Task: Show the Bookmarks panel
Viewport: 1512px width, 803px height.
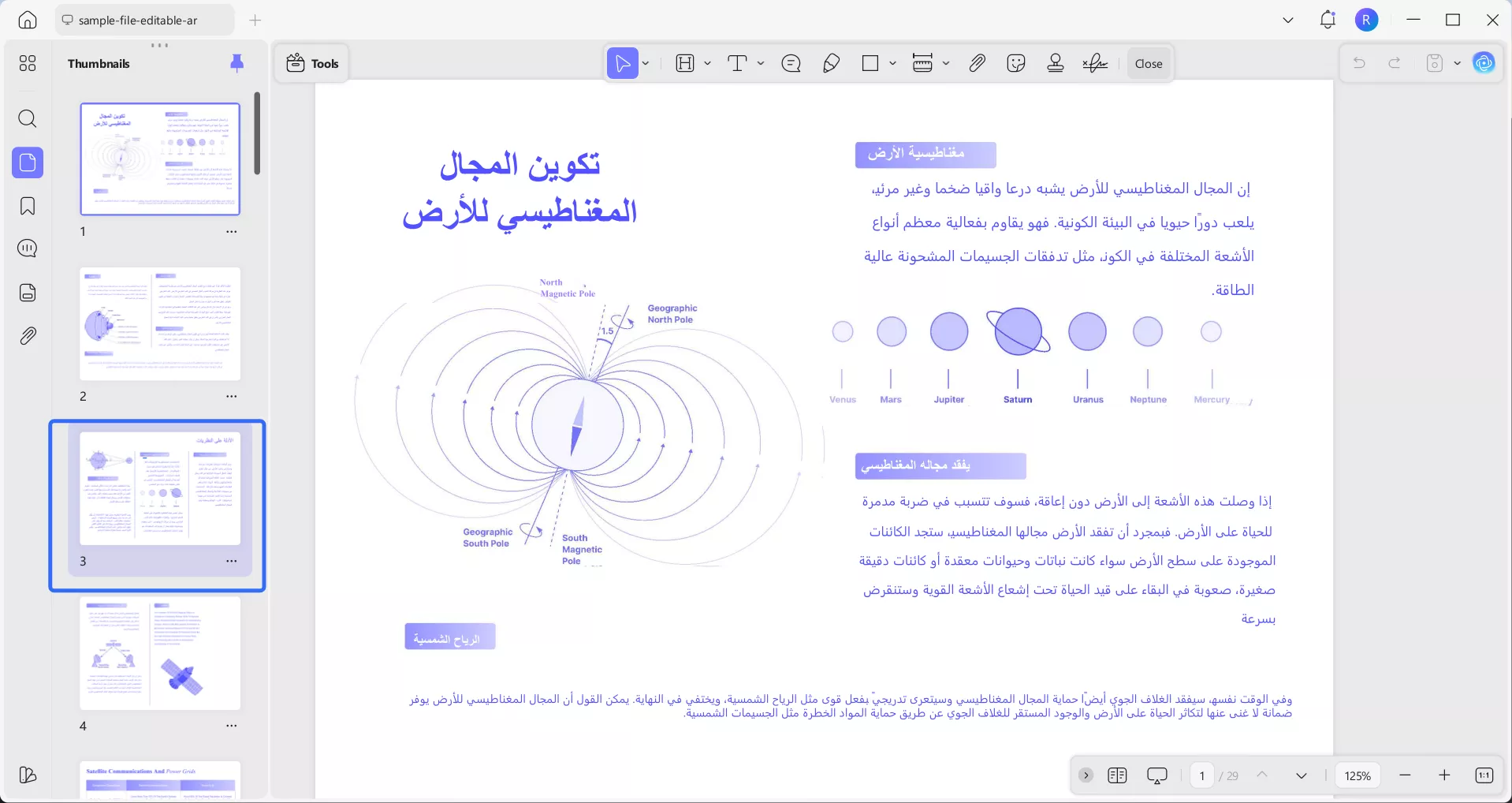Action: (x=27, y=206)
